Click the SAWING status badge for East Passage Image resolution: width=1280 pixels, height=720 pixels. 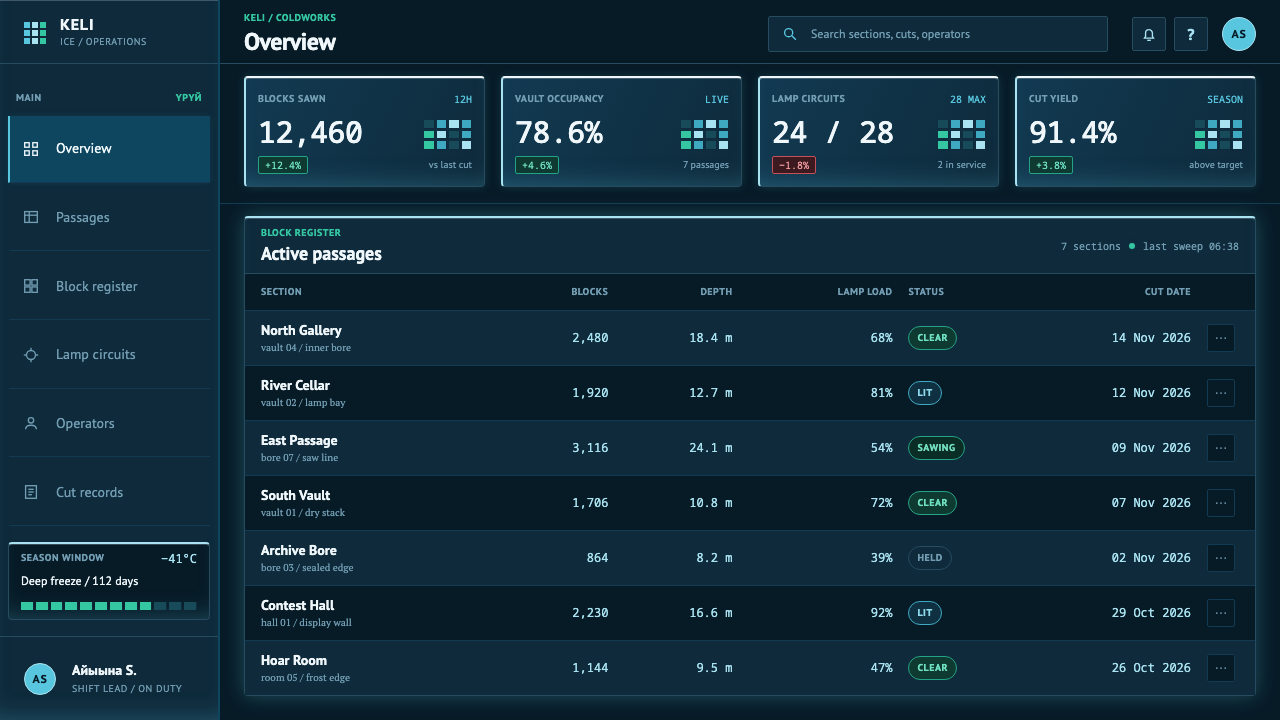pyautogui.click(x=936, y=448)
